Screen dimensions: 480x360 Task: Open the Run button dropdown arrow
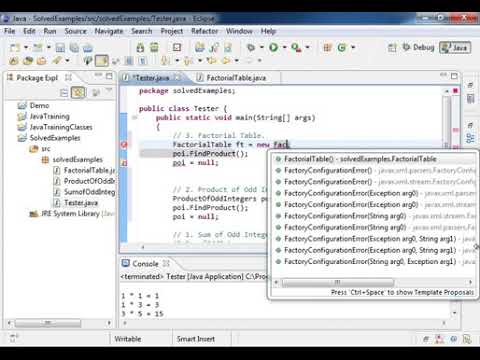pyautogui.click(x=284, y=47)
